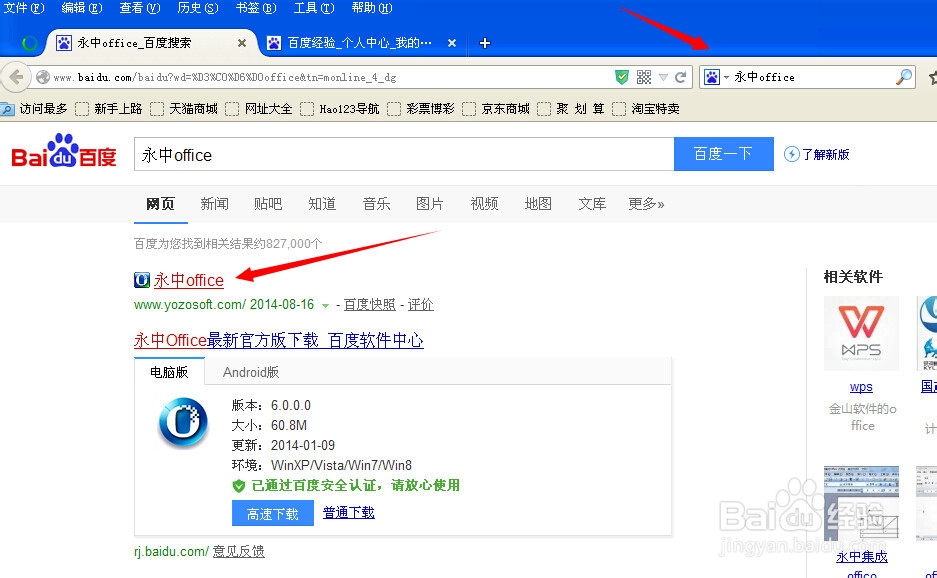Click the browser back arrow button
937x578 pixels.
coord(16,77)
